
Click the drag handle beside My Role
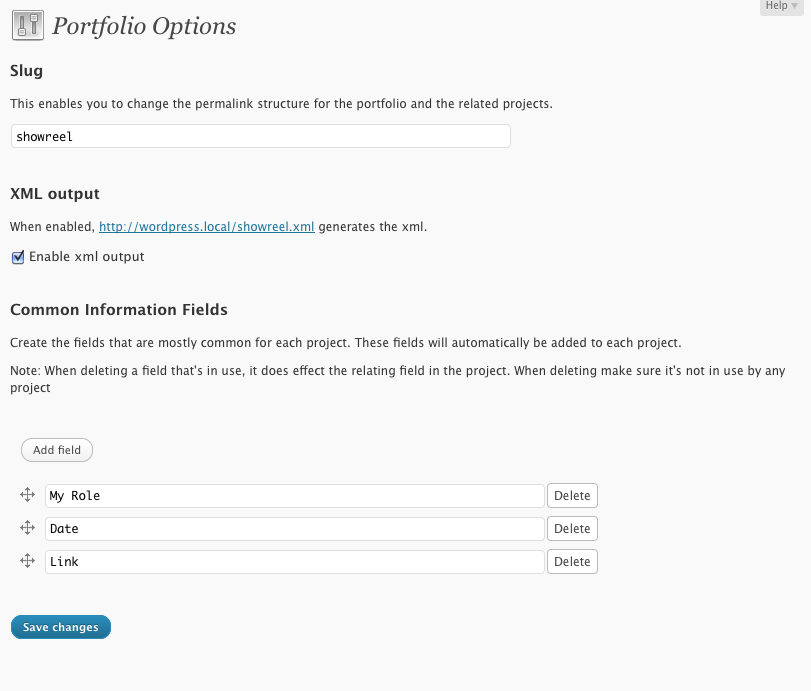pos(27,495)
